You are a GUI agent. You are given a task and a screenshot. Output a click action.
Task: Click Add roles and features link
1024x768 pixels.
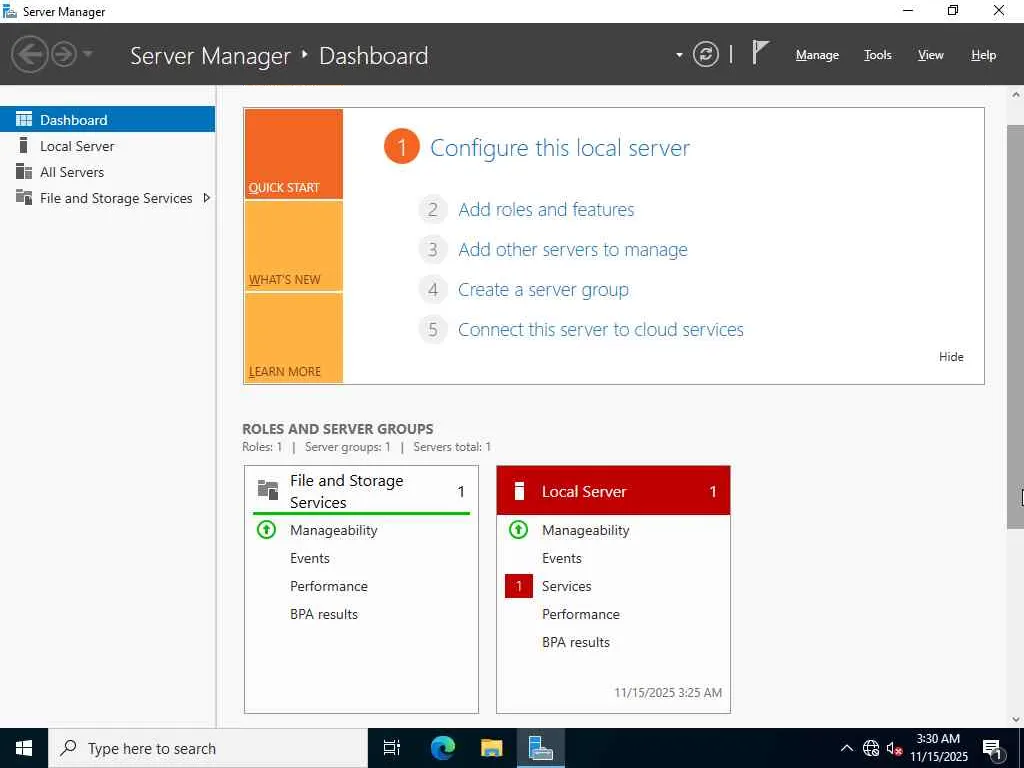[x=546, y=210]
